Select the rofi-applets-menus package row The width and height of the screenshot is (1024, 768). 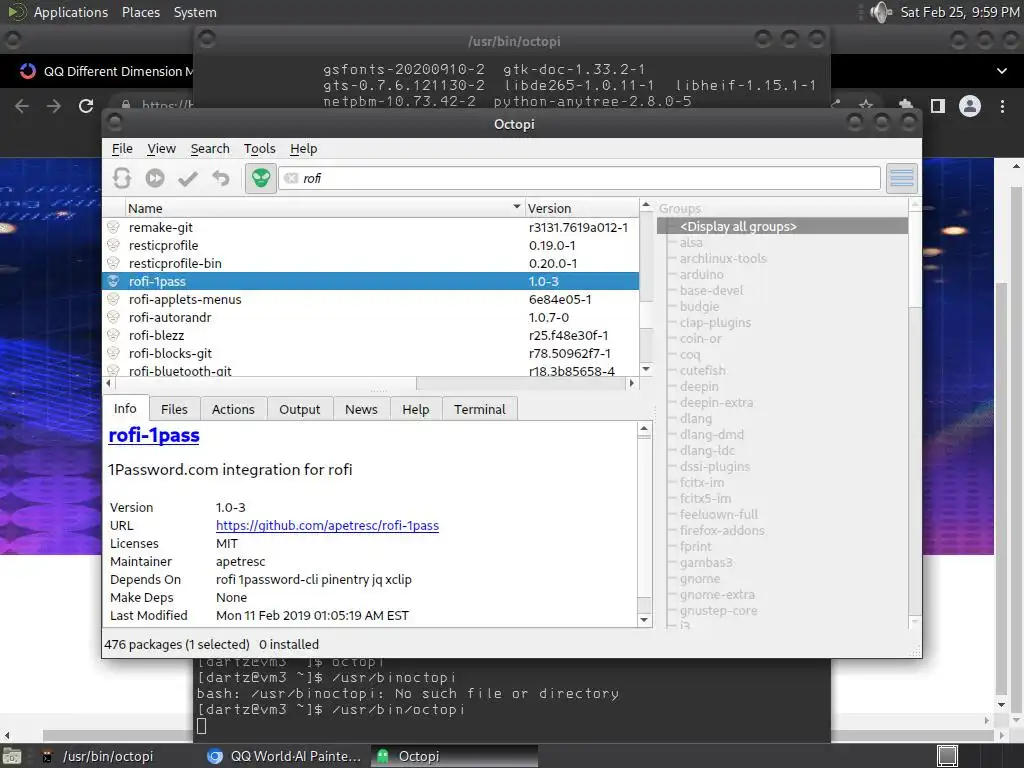pyautogui.click(x=371, y=299)
